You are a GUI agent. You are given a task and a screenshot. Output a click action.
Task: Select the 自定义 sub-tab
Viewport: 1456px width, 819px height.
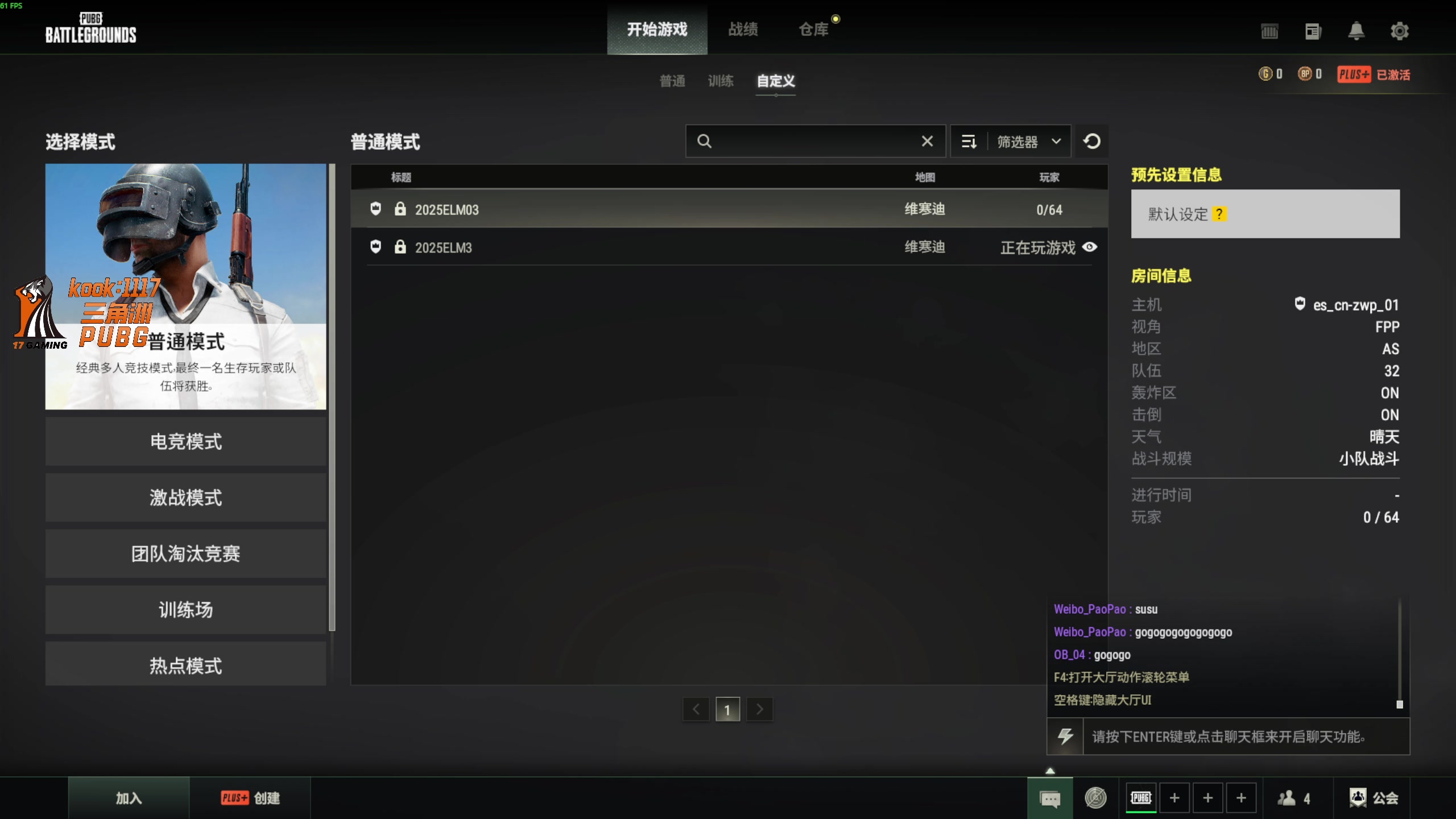776,81
